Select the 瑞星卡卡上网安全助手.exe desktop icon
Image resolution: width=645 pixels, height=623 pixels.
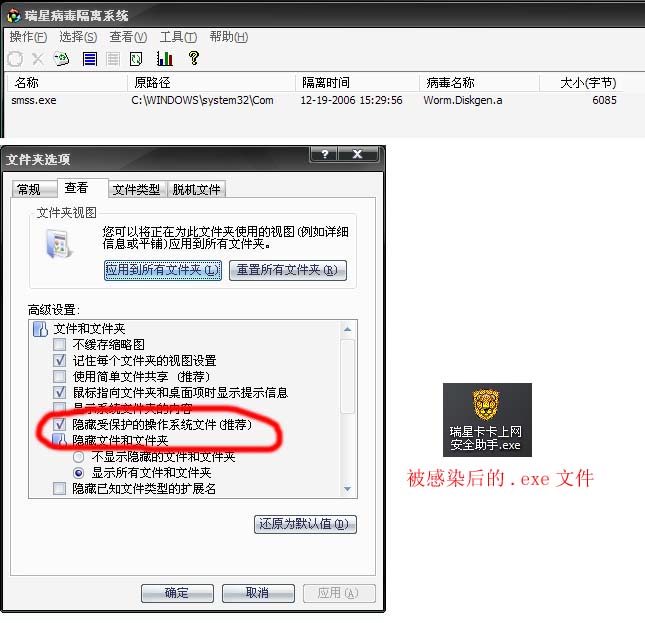pos(487,420)
